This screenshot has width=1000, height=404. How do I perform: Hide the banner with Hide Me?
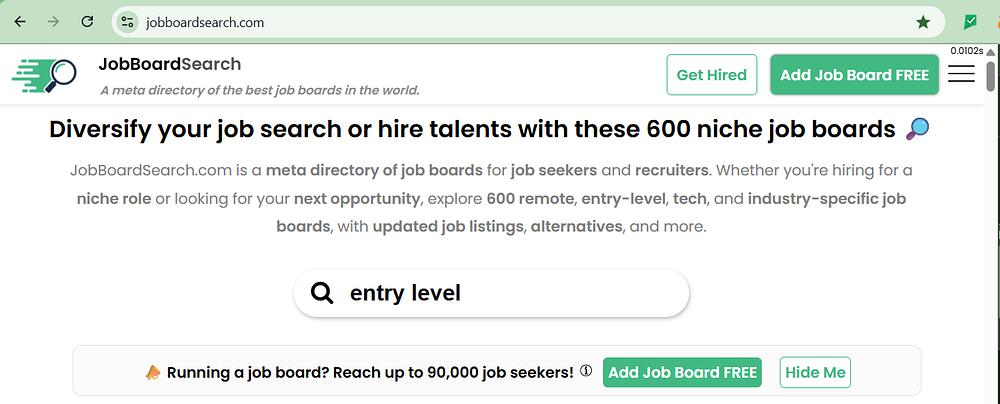click(815, 373)
